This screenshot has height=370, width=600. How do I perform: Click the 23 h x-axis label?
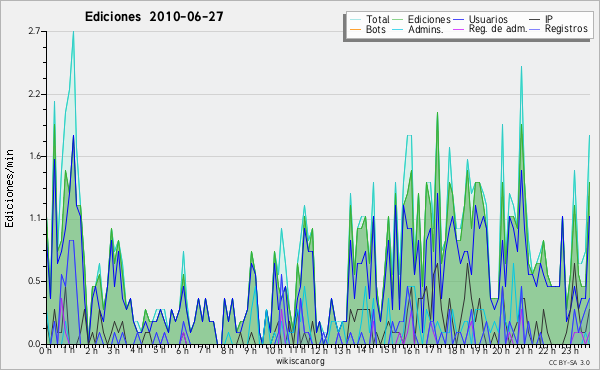coord(570,350)
